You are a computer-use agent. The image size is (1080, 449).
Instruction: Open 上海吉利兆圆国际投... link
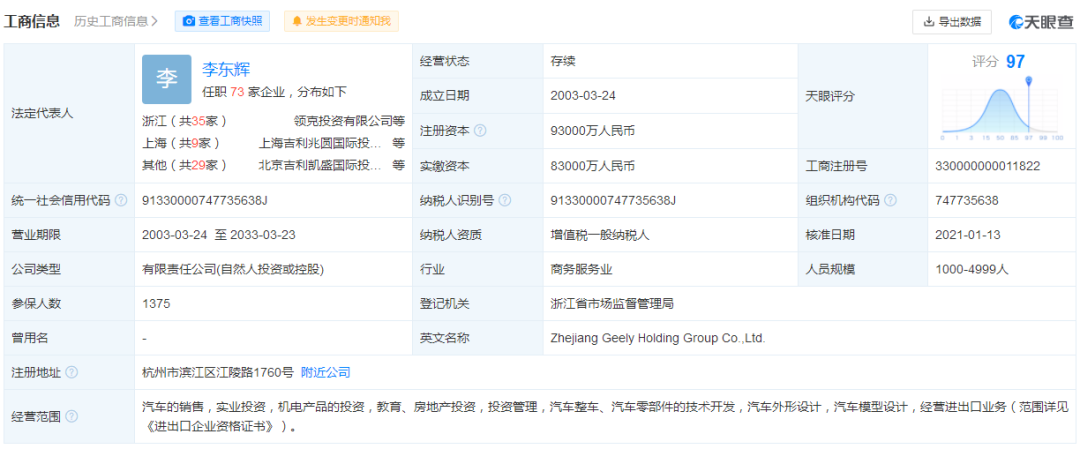(320, 143)
